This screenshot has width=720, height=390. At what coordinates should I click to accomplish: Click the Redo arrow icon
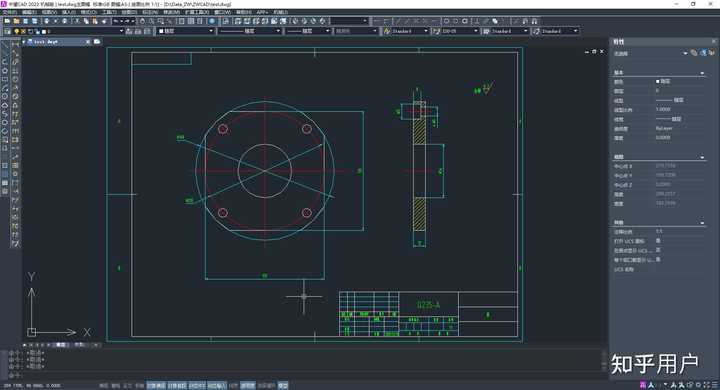[x=127, y=21]
